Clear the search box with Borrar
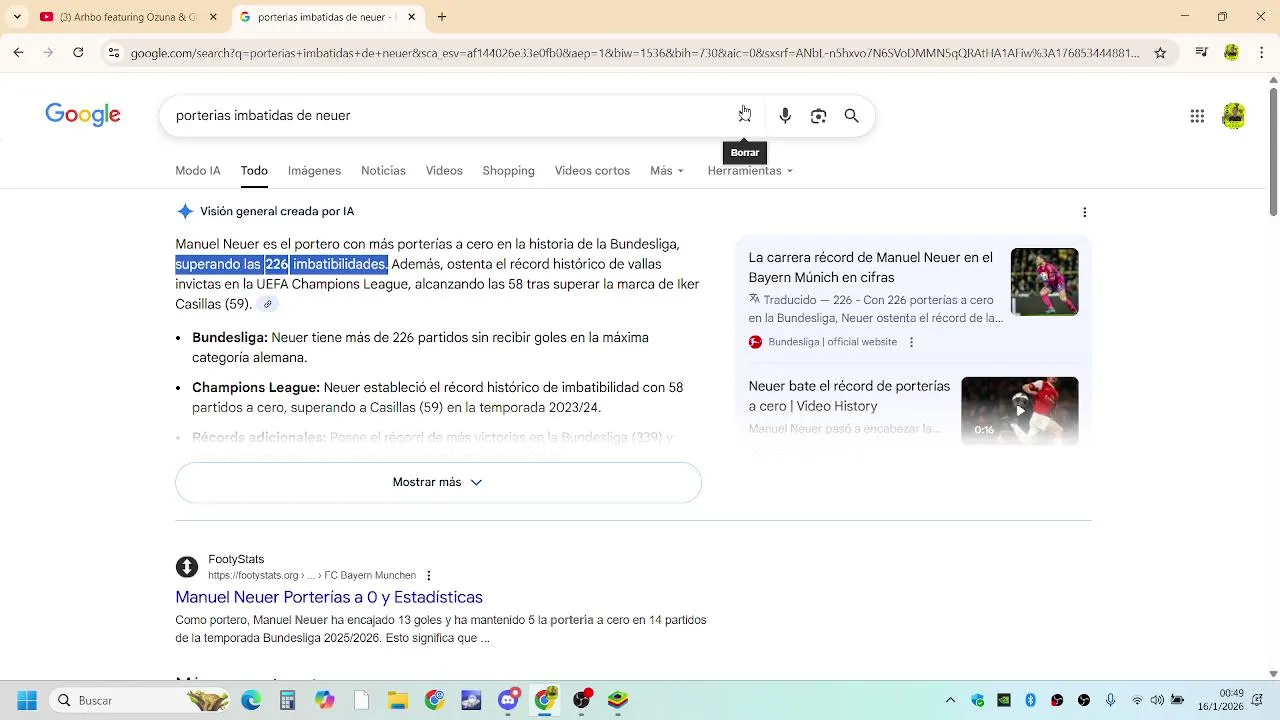Image resolution: width=1280 pixels, height=720 pixels. [745, 116]
